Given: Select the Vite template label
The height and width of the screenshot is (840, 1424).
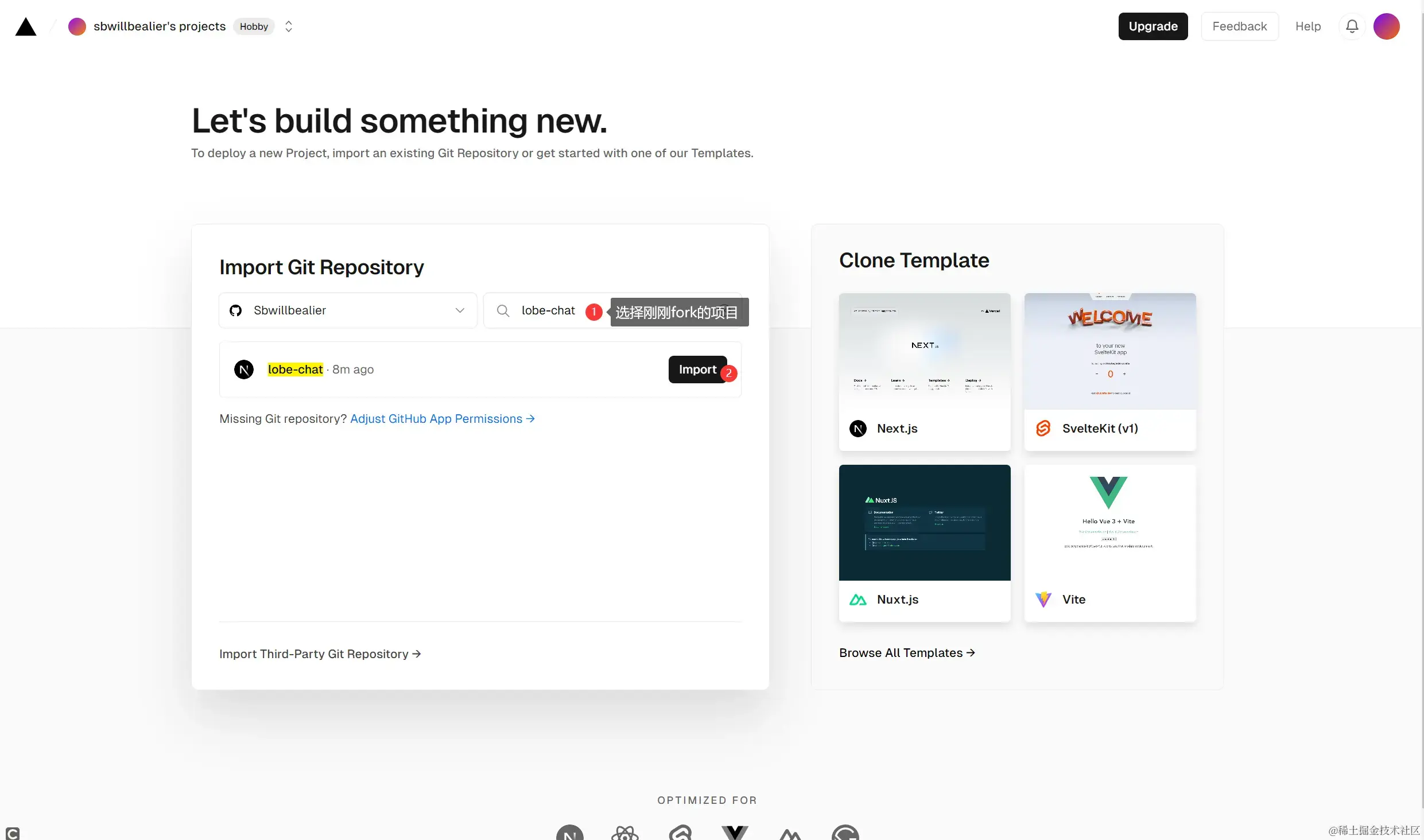Looking at the screenshot, I should (1074, 600).
